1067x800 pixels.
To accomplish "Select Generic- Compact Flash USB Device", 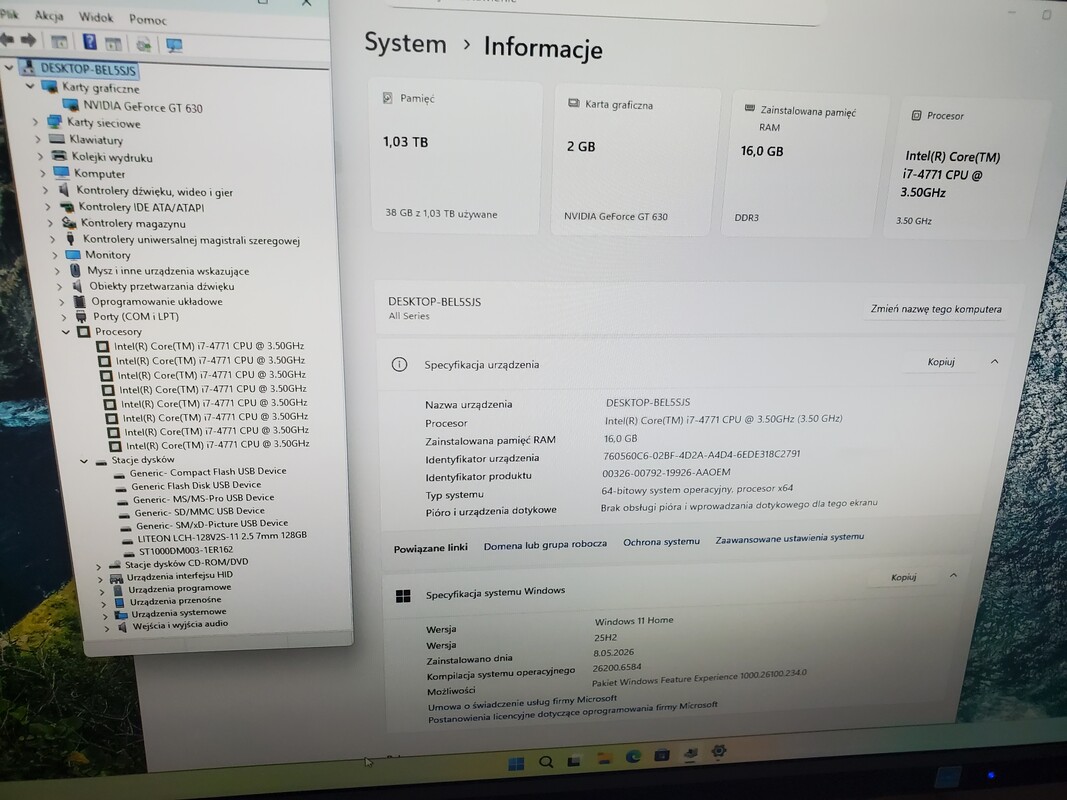I will [x=208, y=471].
